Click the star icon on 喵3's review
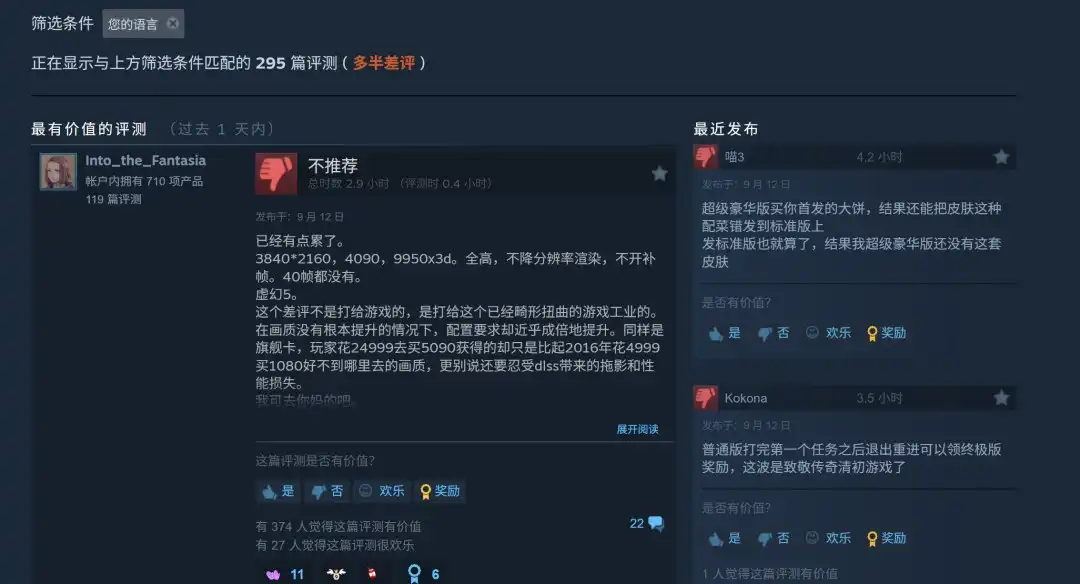The height and width of the screenshot is (584, 1080). [1001, 157]
